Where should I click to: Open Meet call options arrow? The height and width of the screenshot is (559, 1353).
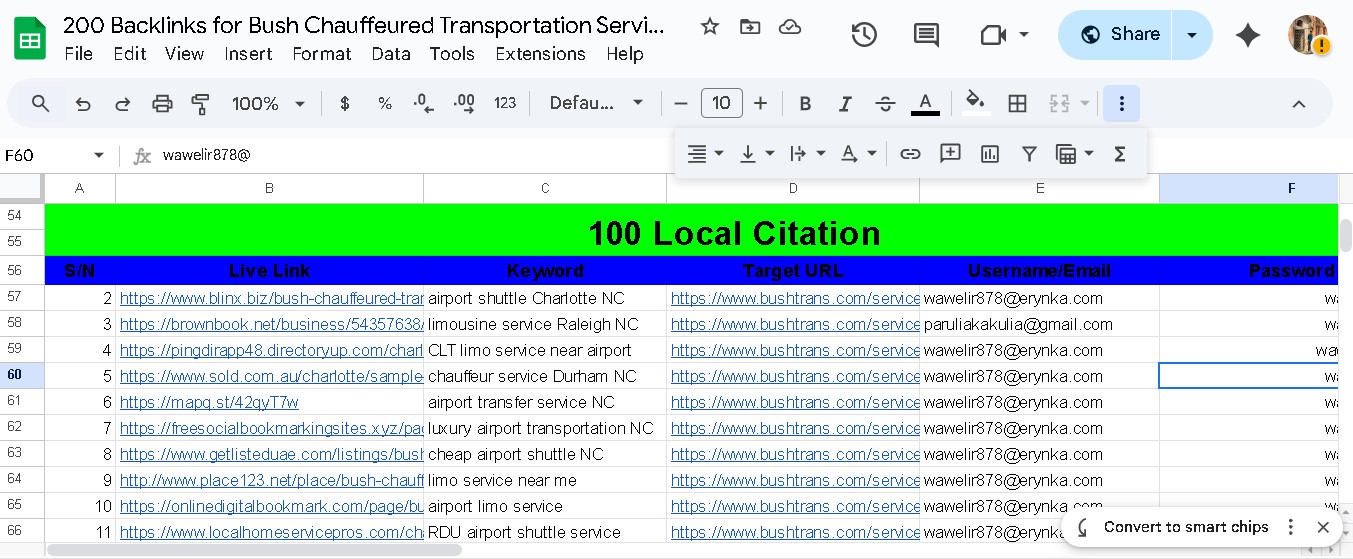[x=1024, y=35]
